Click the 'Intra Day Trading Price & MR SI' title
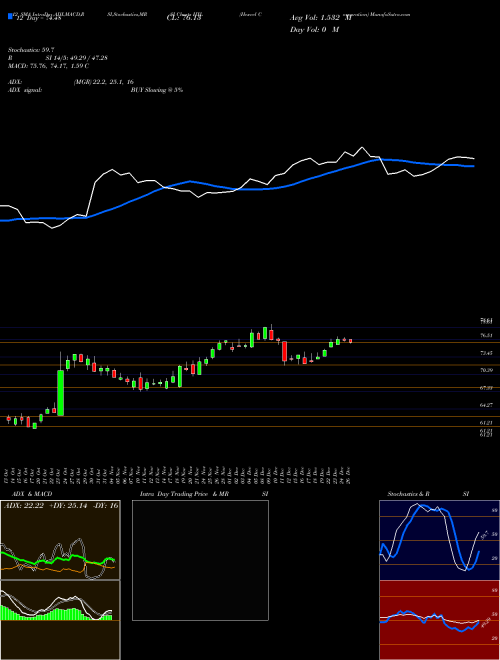The image size is (500, 660). (205, 494)
